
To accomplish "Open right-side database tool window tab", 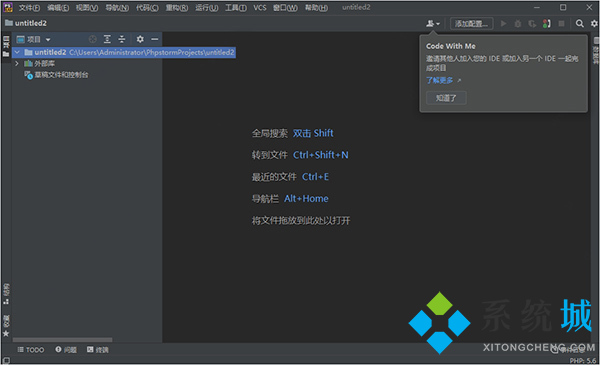I will click(596, 50).
